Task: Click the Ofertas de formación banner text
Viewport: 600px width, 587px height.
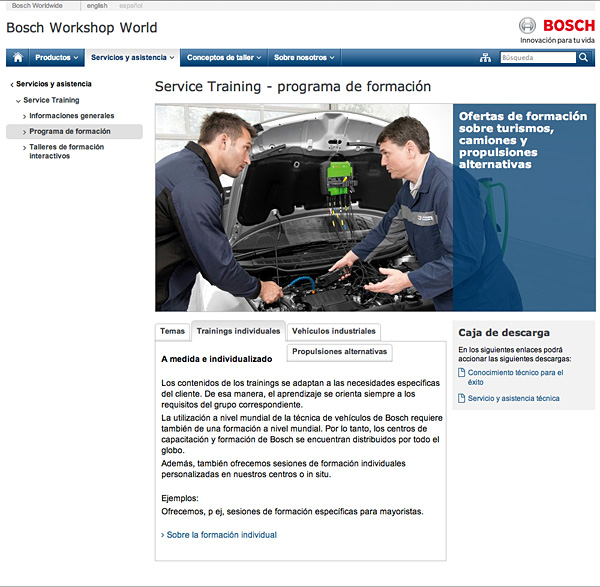Action: (x=523, y=140)
